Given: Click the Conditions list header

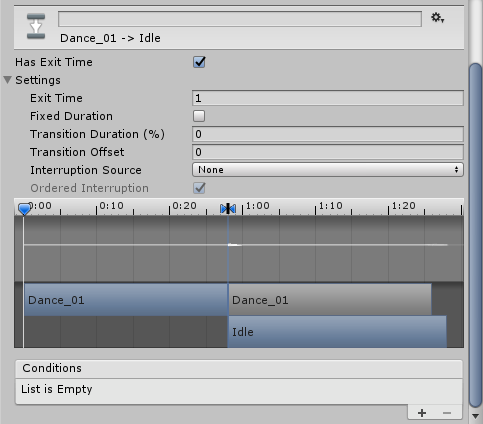Looking at the screenshot, I should click(239, 368).
